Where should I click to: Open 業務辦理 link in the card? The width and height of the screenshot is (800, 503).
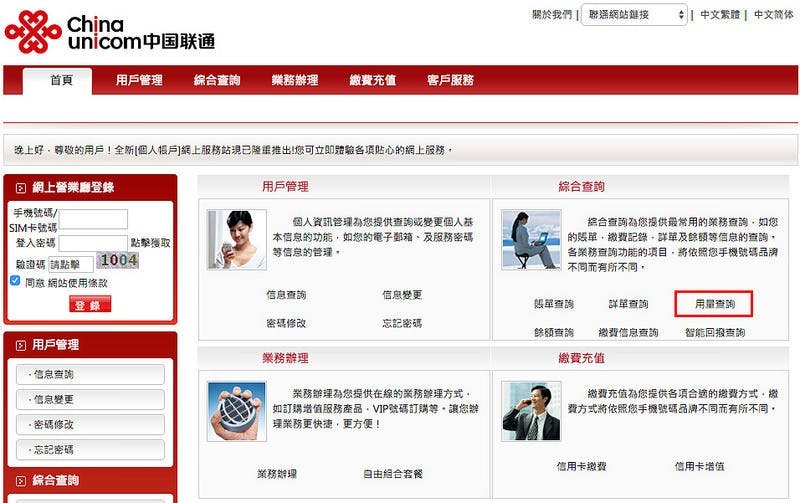point(277,474)
